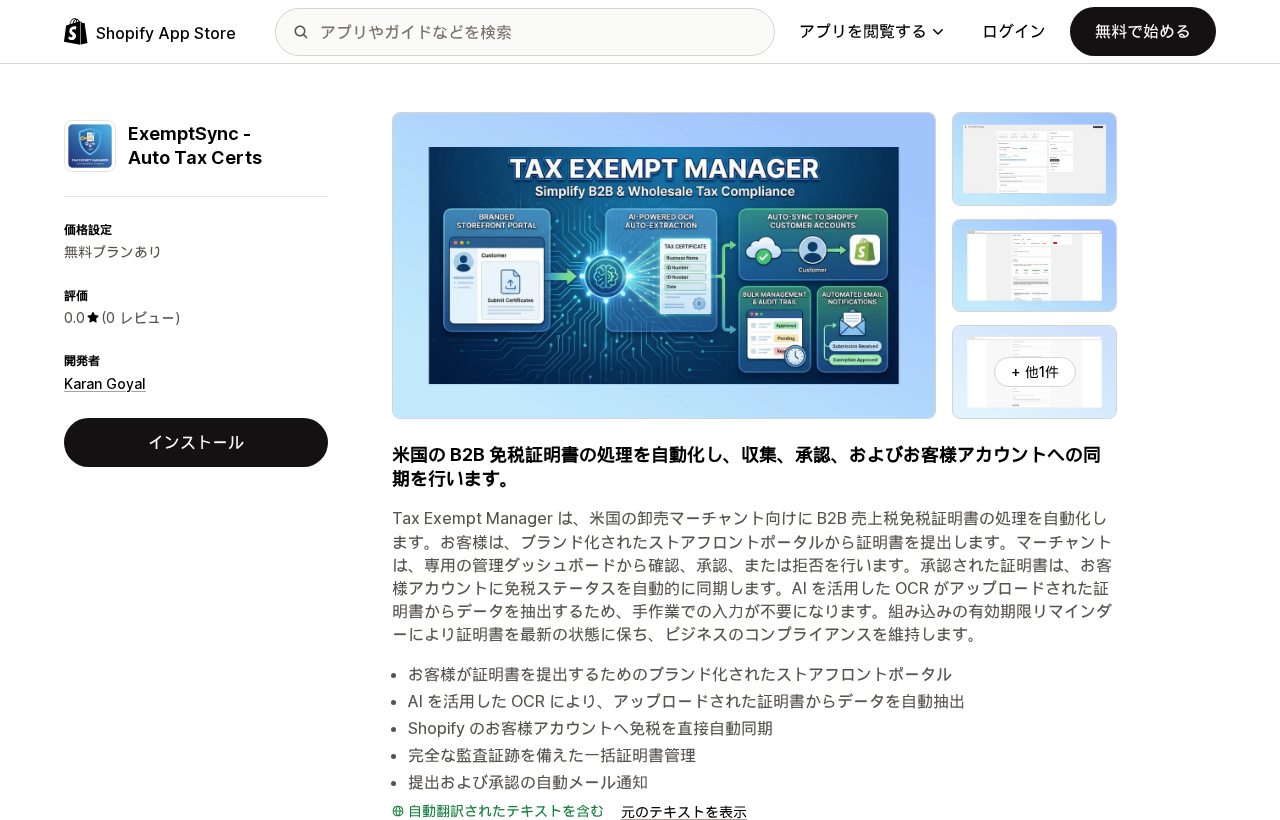Expand the アプリを閲覧する dropdown menu
The width and height of the screenshot is (1280, 820).
(x=871, y=31)
